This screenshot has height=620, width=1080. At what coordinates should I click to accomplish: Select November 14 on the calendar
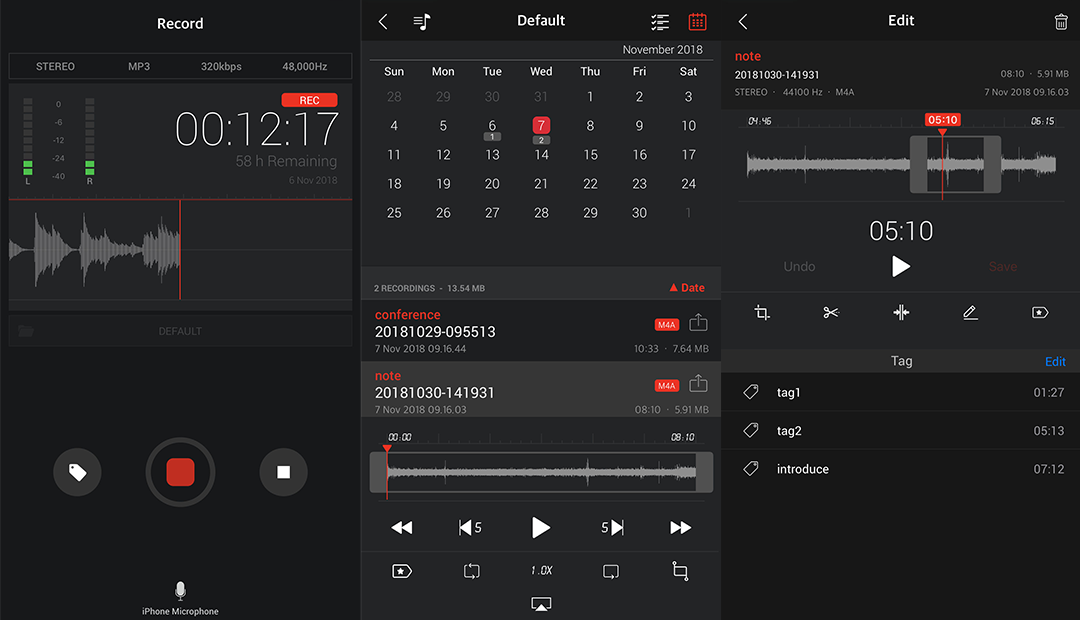[541, 155]
